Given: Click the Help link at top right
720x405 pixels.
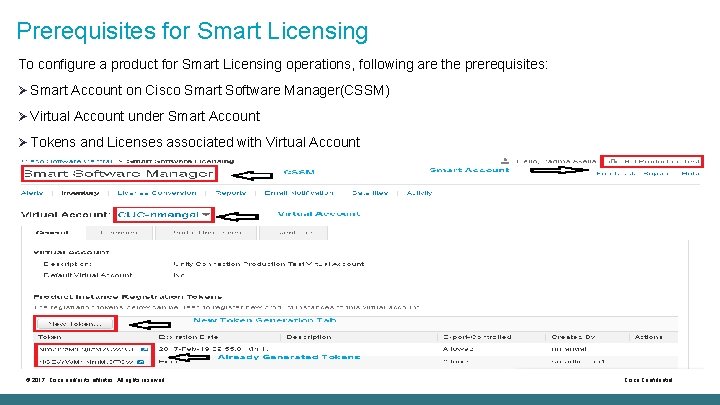Looking at the screenshot, I should click(691, 174).
